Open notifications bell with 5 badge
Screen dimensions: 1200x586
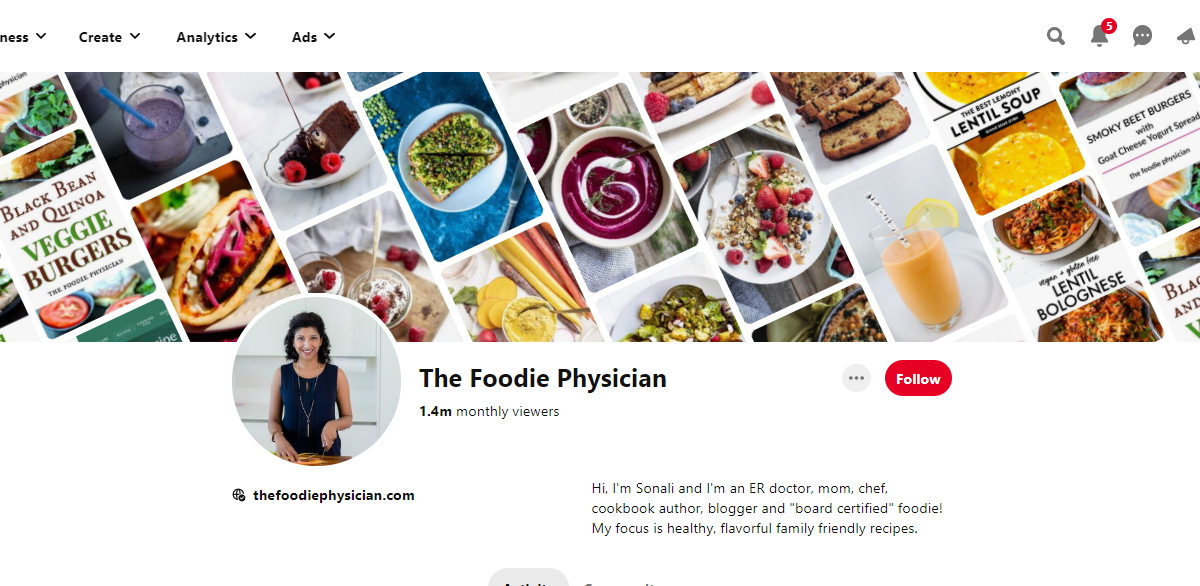pyautogui.click(x=1100, y=35)
